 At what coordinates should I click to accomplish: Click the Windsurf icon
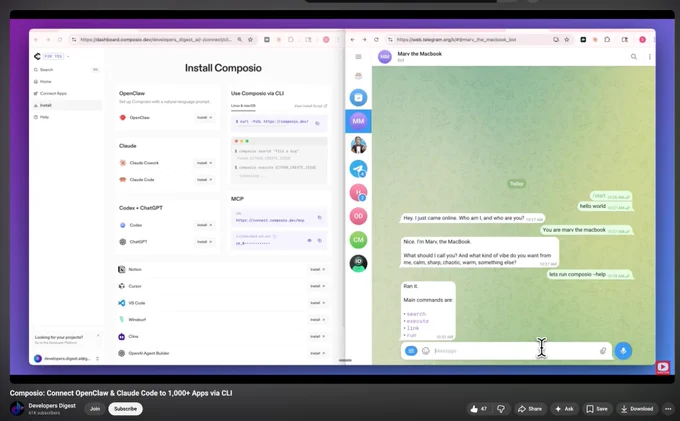coord(121,320)
